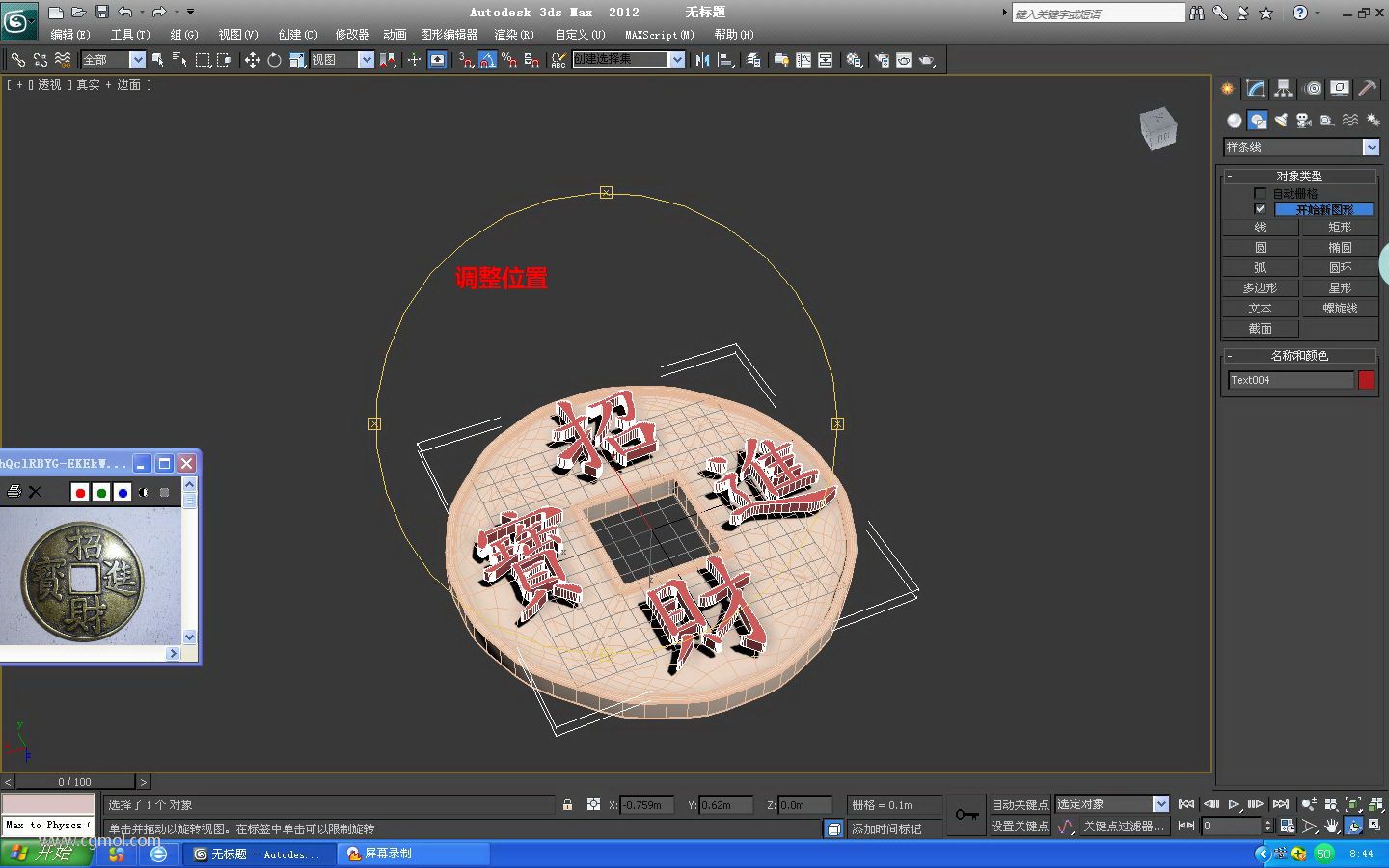The image size is (1389, 868).
Task: Click the Set Keys large key icon
Action: (967, 815)
